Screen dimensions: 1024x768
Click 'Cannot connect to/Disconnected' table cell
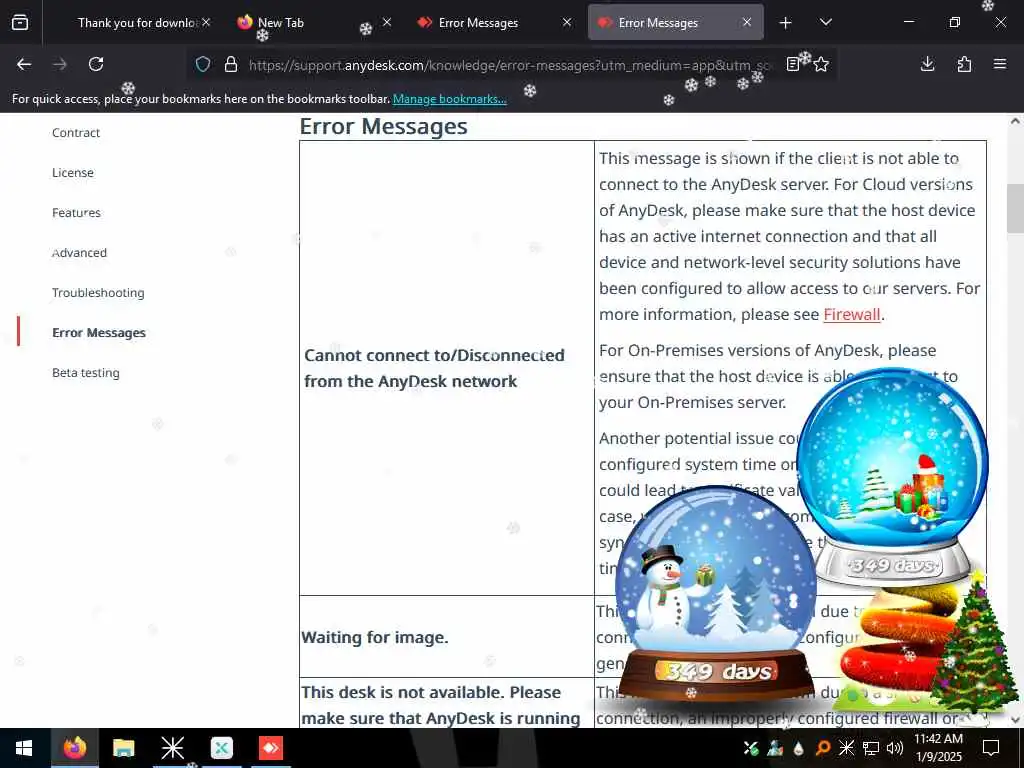(447, 368)
